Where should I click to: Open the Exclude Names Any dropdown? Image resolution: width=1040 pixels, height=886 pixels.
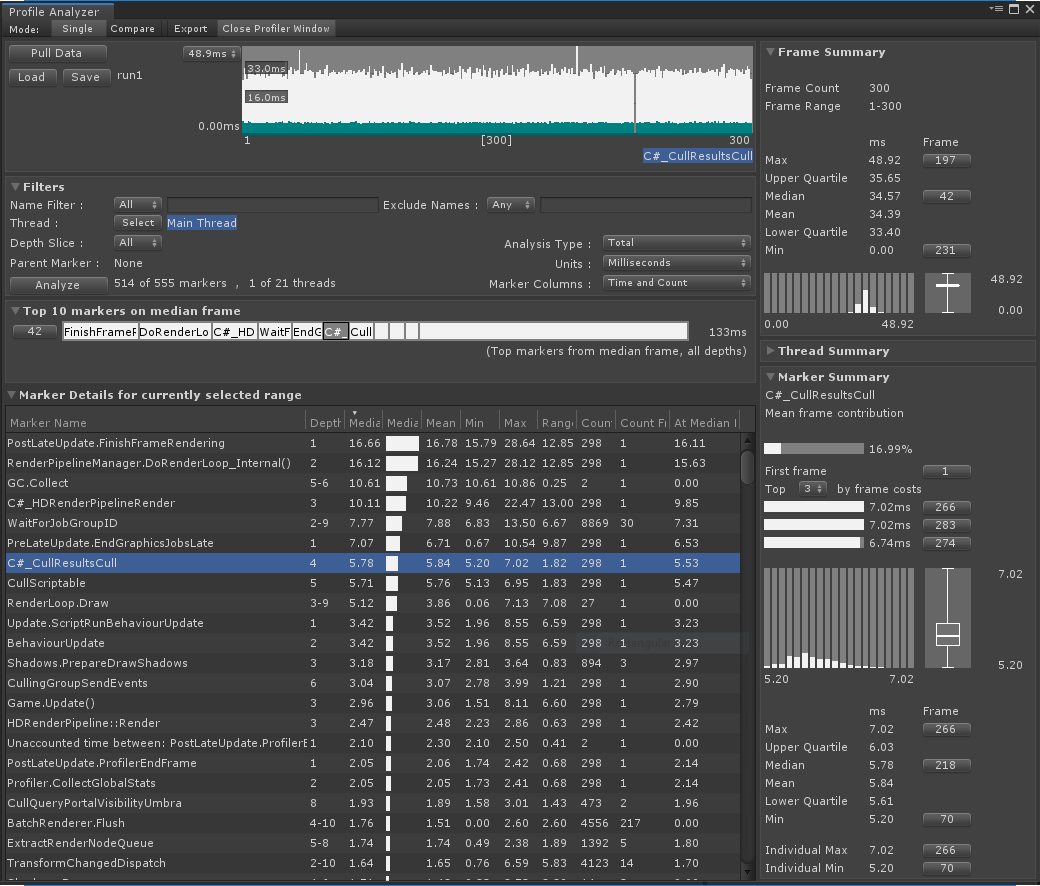tap(510, 204)
